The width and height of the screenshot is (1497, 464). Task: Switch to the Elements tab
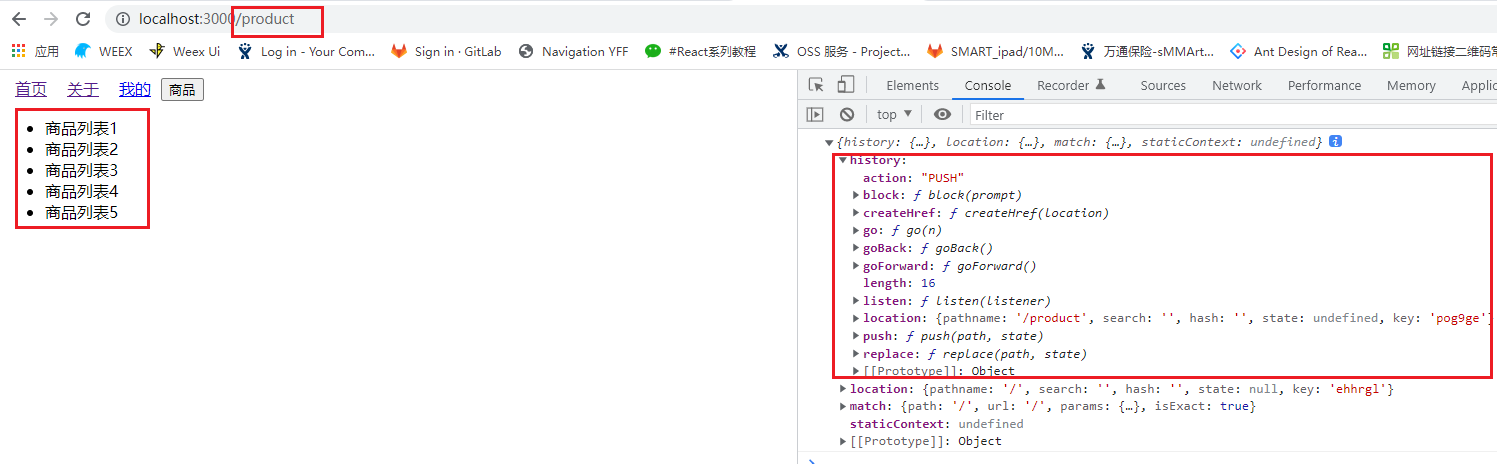tap(912, 85)
